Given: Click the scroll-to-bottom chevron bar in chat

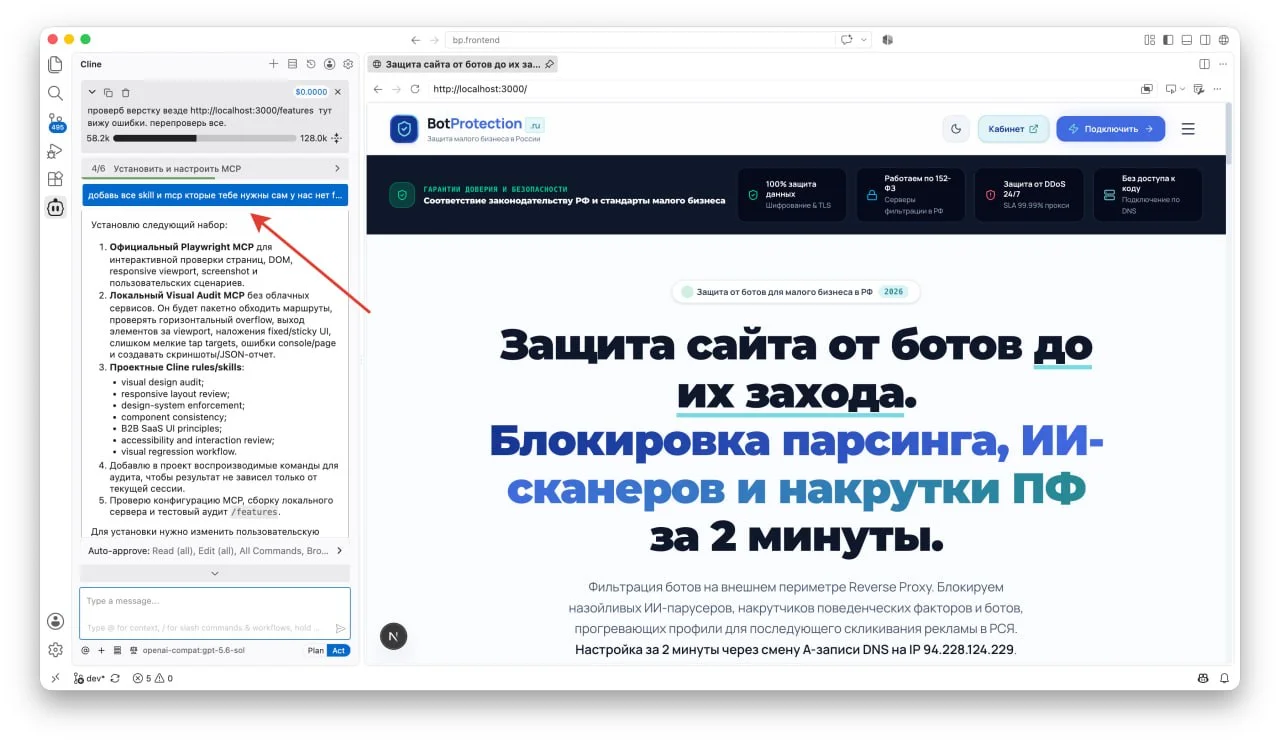Looking at the screenshot, I should tap(215, 573).
